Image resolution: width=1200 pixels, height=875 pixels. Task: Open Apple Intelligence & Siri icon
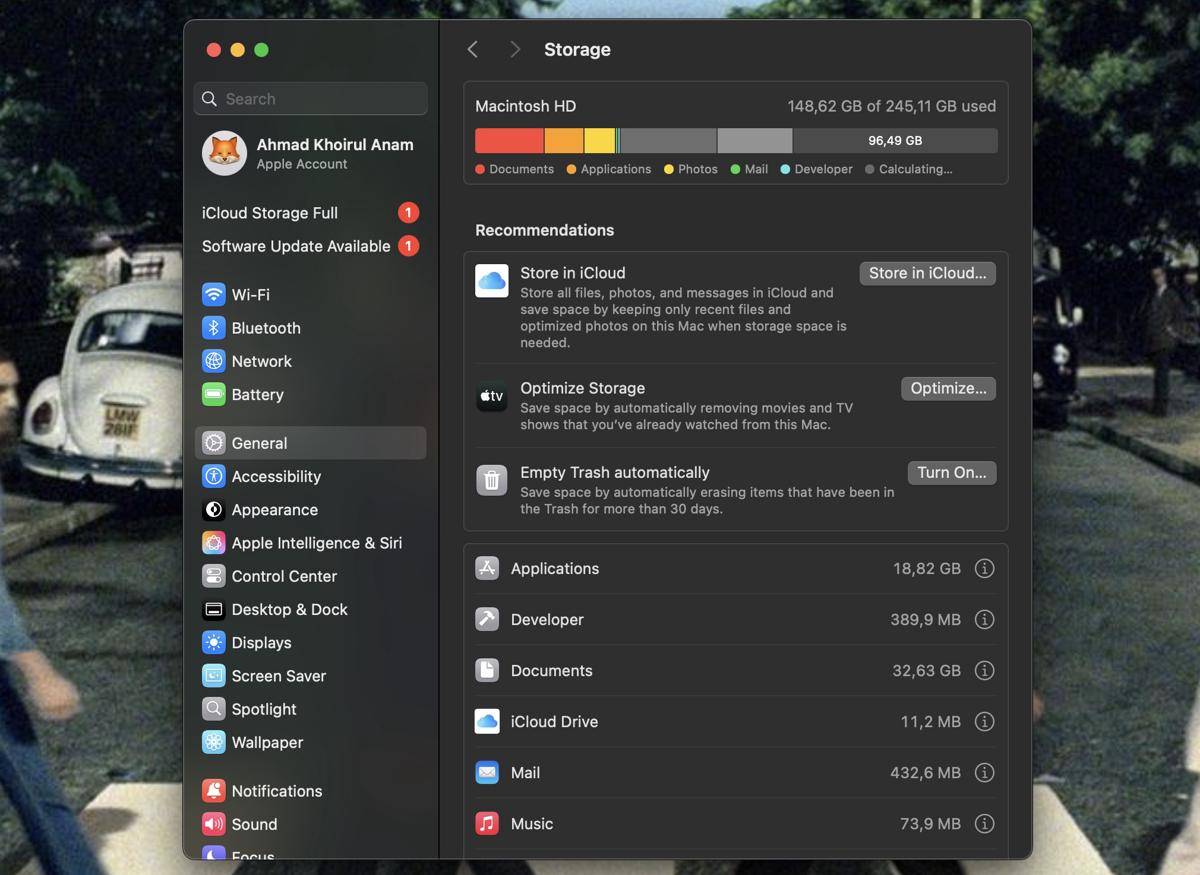(213, 543)
